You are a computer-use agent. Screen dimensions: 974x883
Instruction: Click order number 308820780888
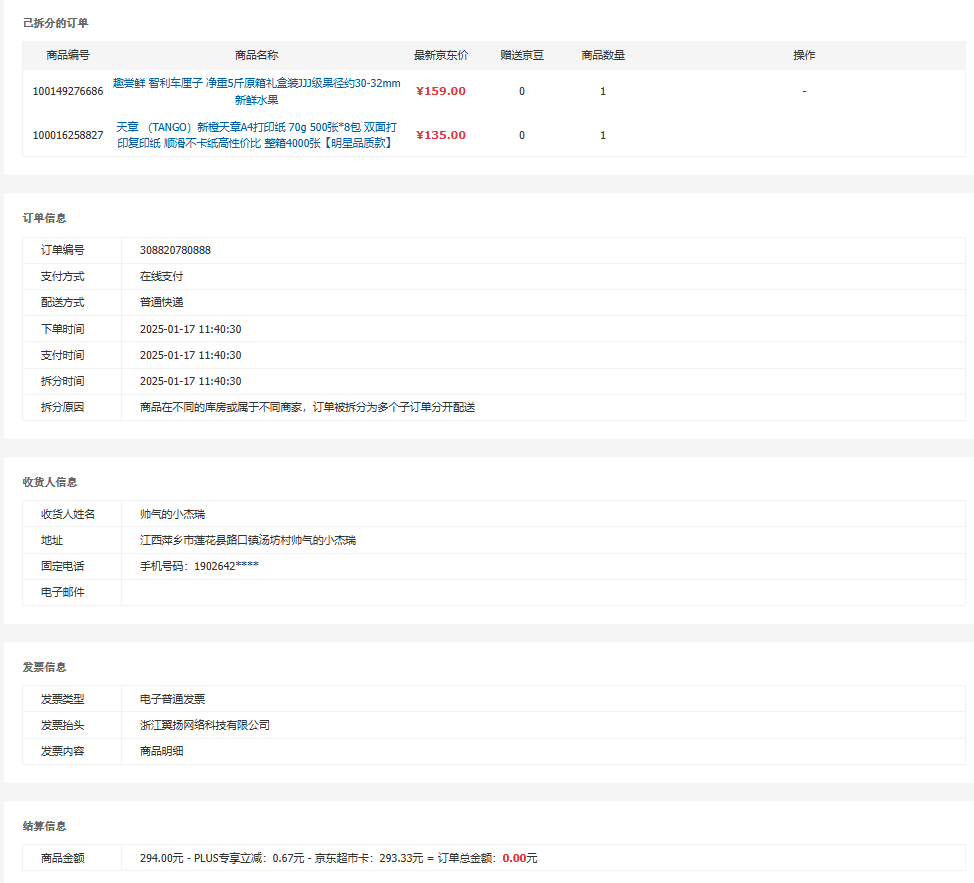click(x=175, y=250)
